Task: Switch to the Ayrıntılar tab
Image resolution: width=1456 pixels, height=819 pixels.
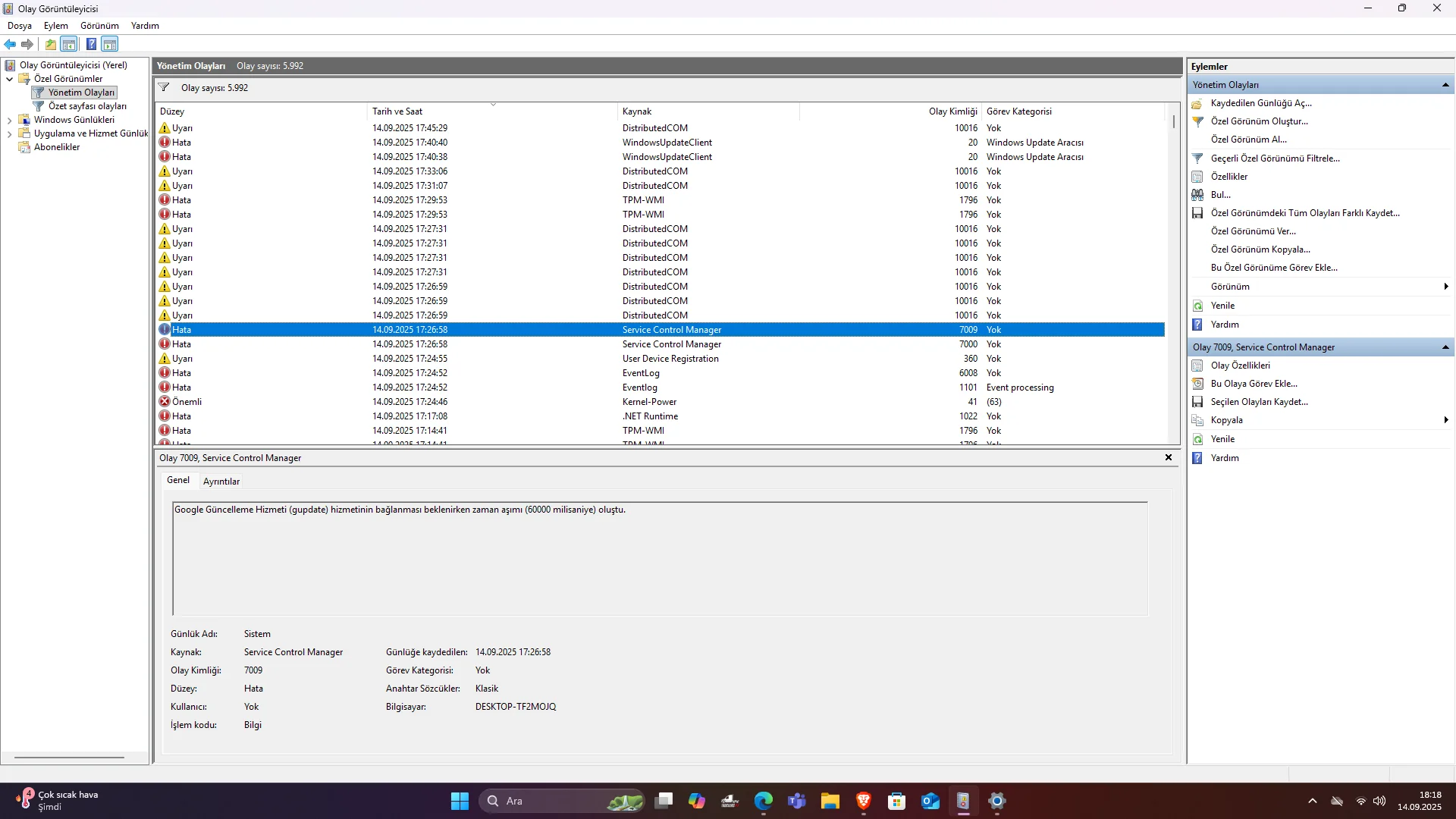Action: (x=221, y=481)
